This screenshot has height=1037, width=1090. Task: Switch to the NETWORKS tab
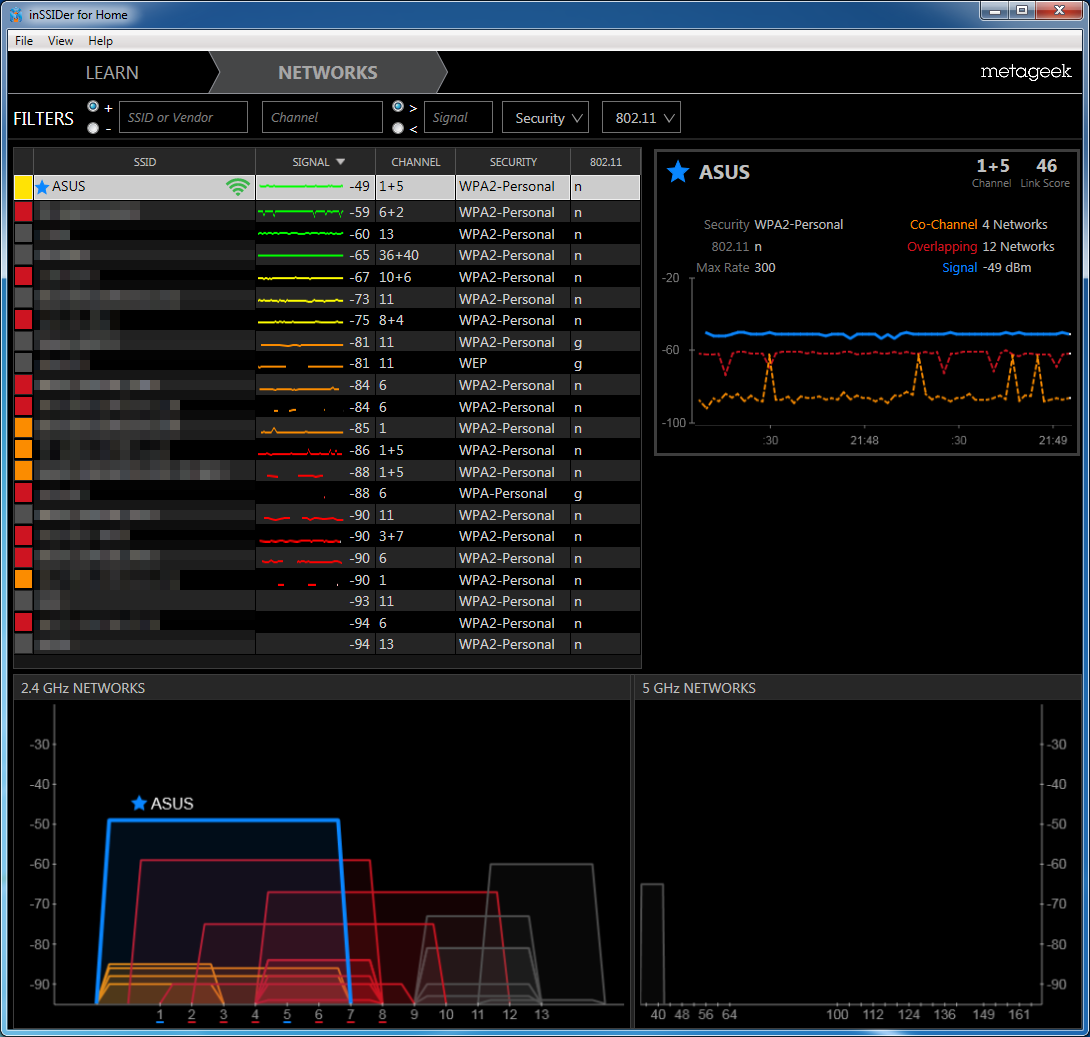tap(327, 72)
